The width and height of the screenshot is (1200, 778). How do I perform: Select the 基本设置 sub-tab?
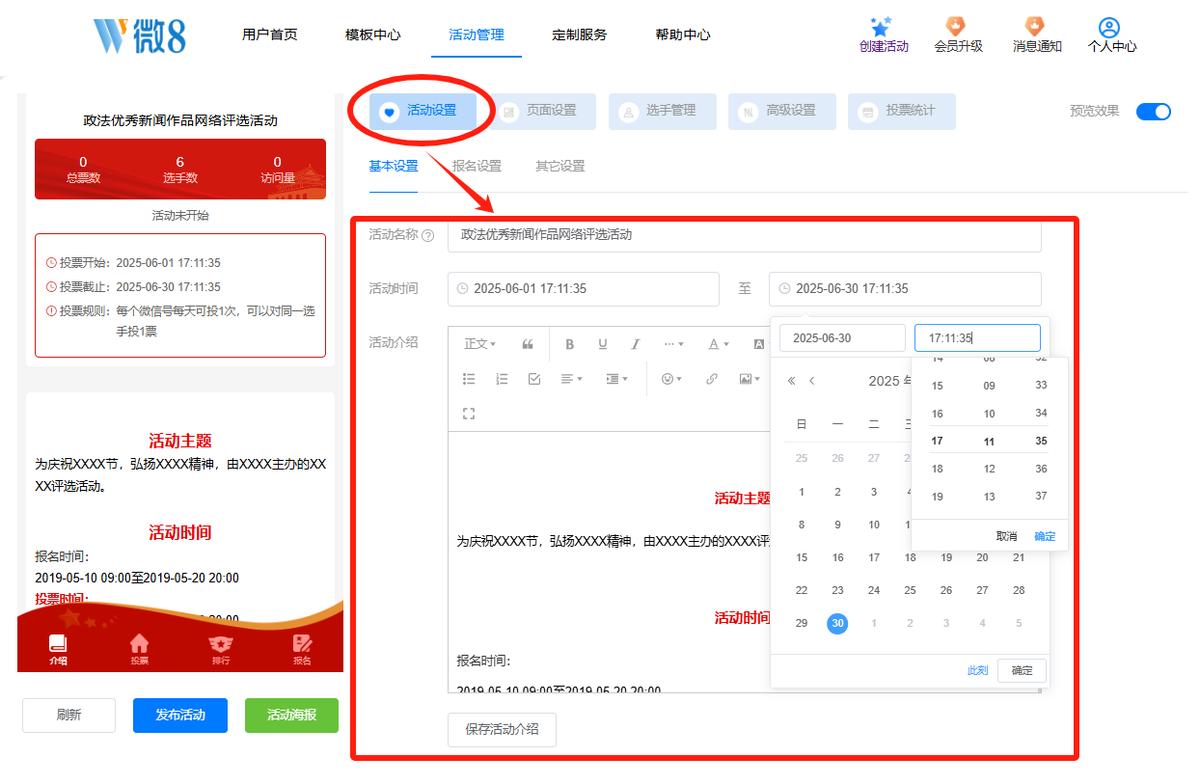pyautogui.click(x=393, y=166)
